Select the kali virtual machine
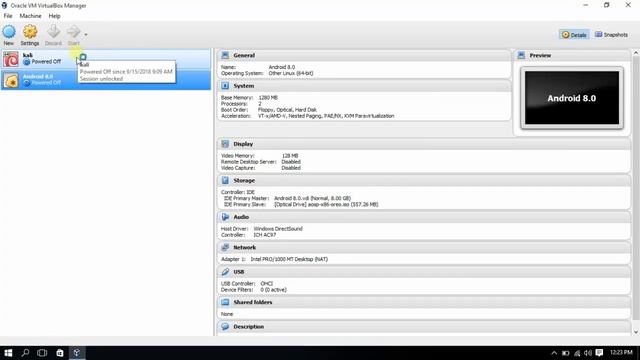The height and width of the screenshot is (360, 640). (x=106, y=59)
